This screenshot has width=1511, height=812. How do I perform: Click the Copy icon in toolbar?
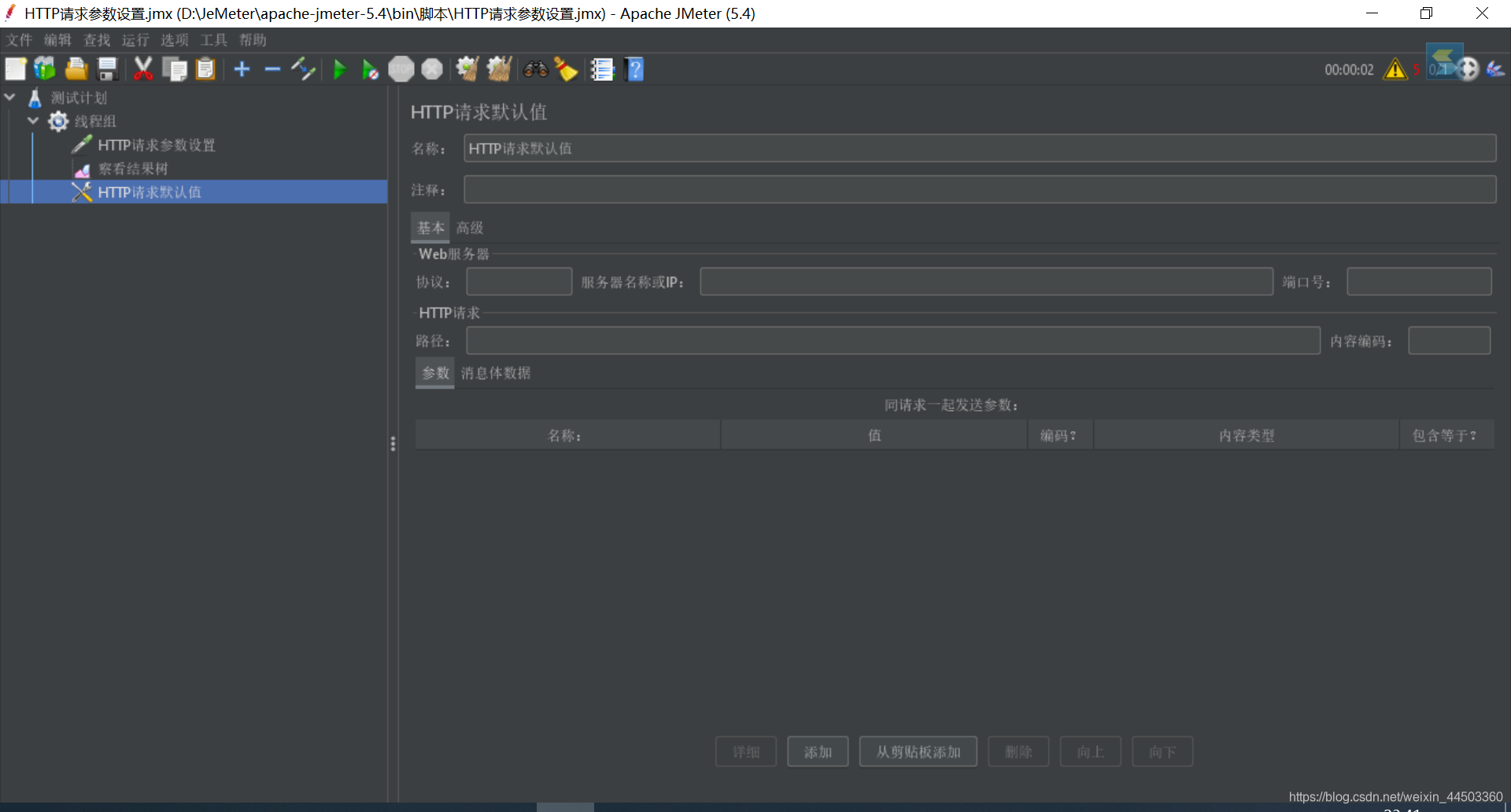175,69
